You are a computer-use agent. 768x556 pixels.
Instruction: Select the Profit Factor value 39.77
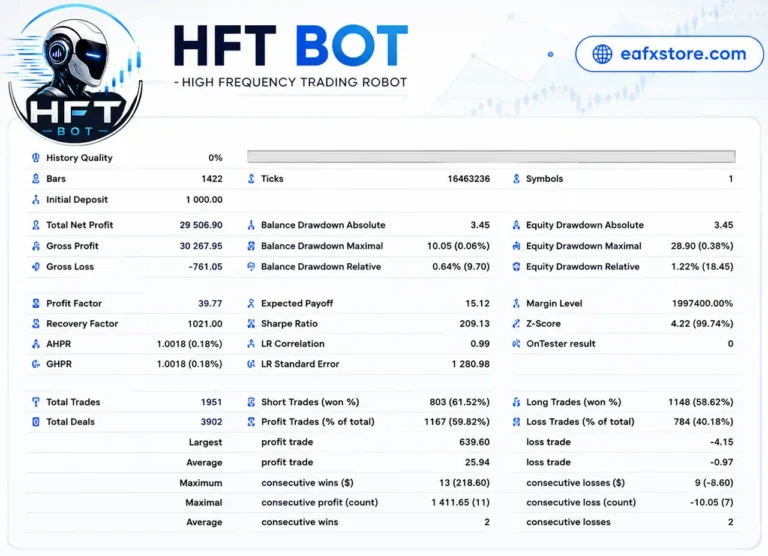pos(210,303)
